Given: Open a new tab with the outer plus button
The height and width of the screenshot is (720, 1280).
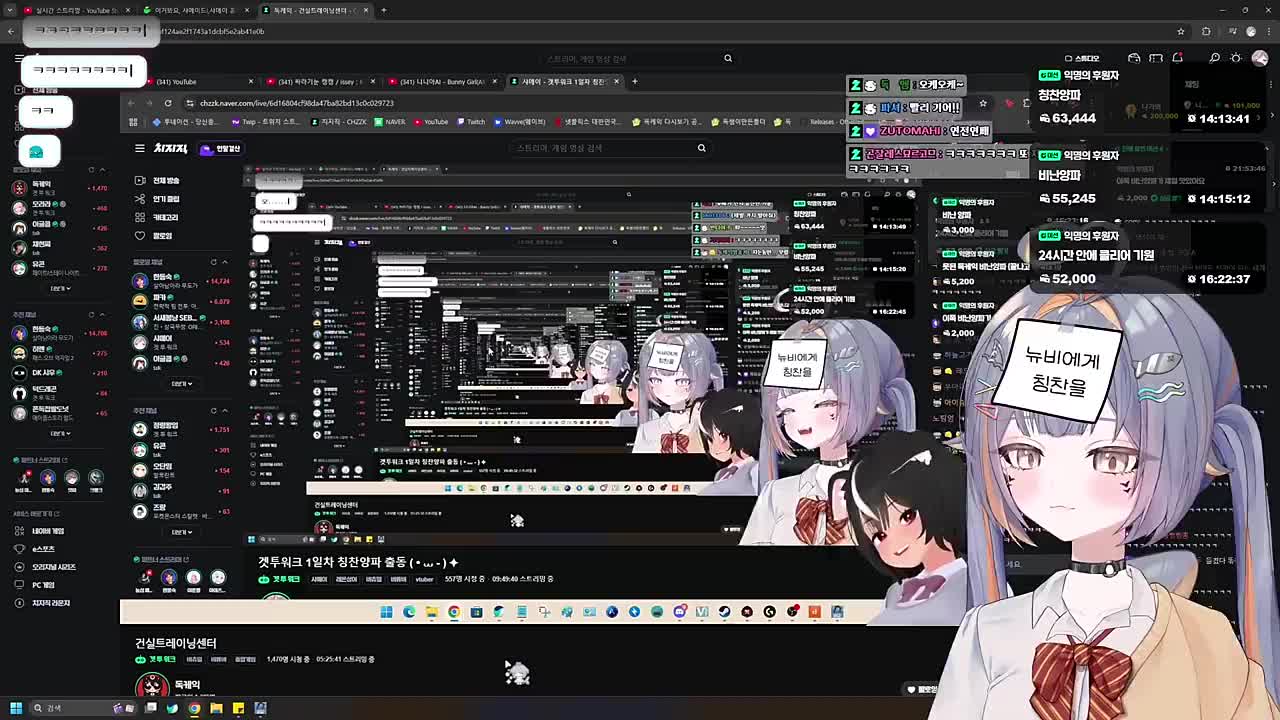Looking at the screenshot, I should 384,10.
